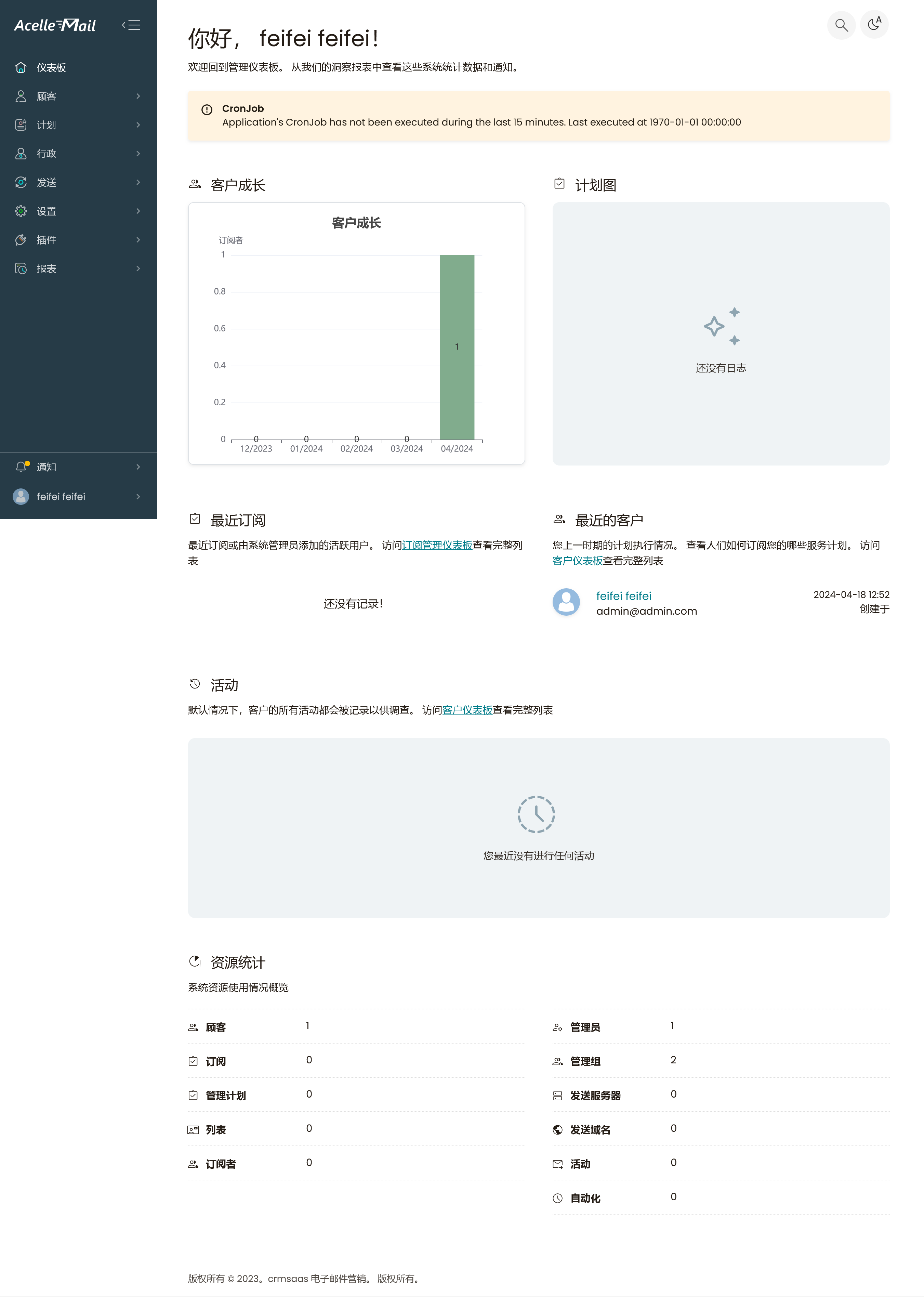This screenshot has width=924, height=1297.
Task: Click the 发送域名 globe icon
Action: click(x=558, y=1130)
